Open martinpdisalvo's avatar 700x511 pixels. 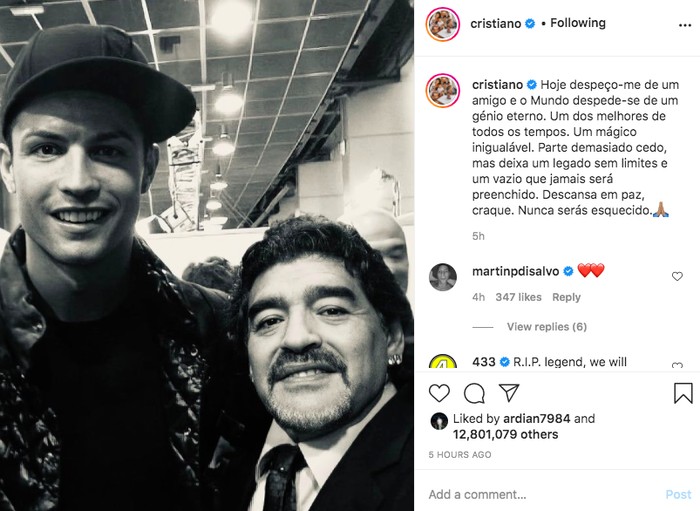443,277
